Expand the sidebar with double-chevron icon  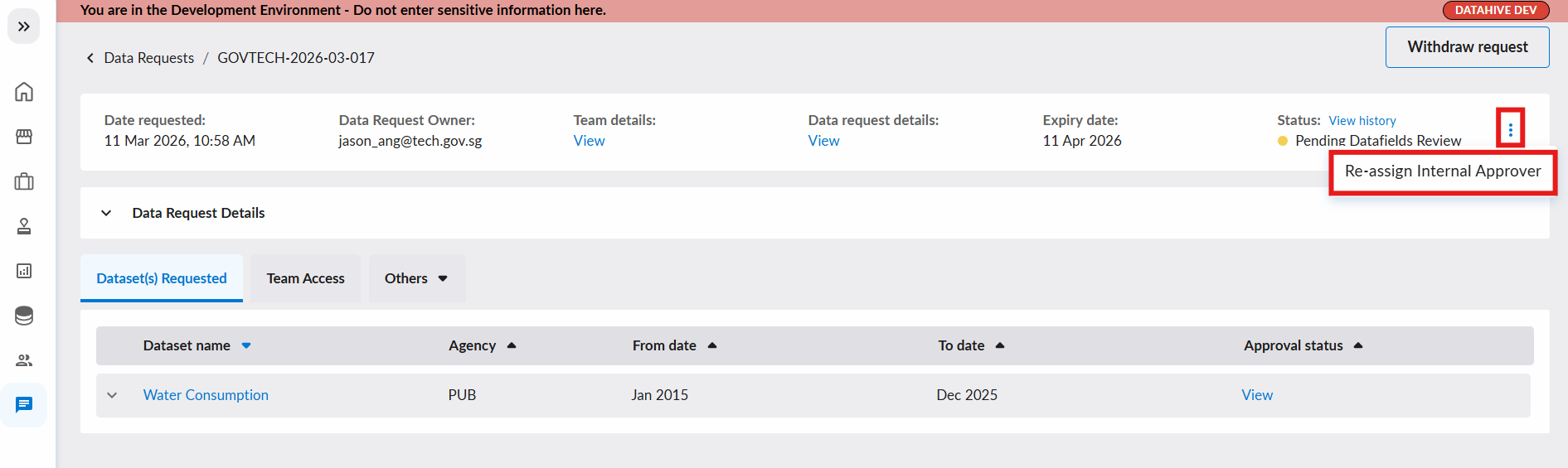pos(24,27)
